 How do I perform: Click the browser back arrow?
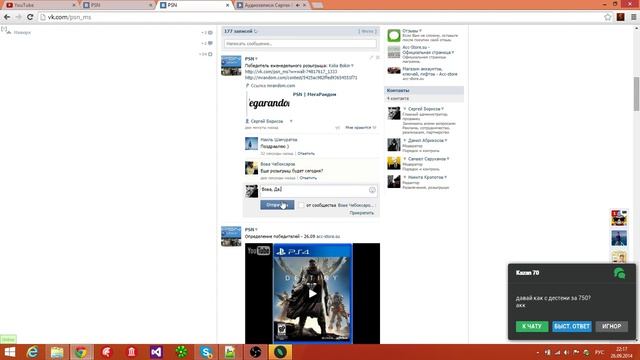(7, 17)
